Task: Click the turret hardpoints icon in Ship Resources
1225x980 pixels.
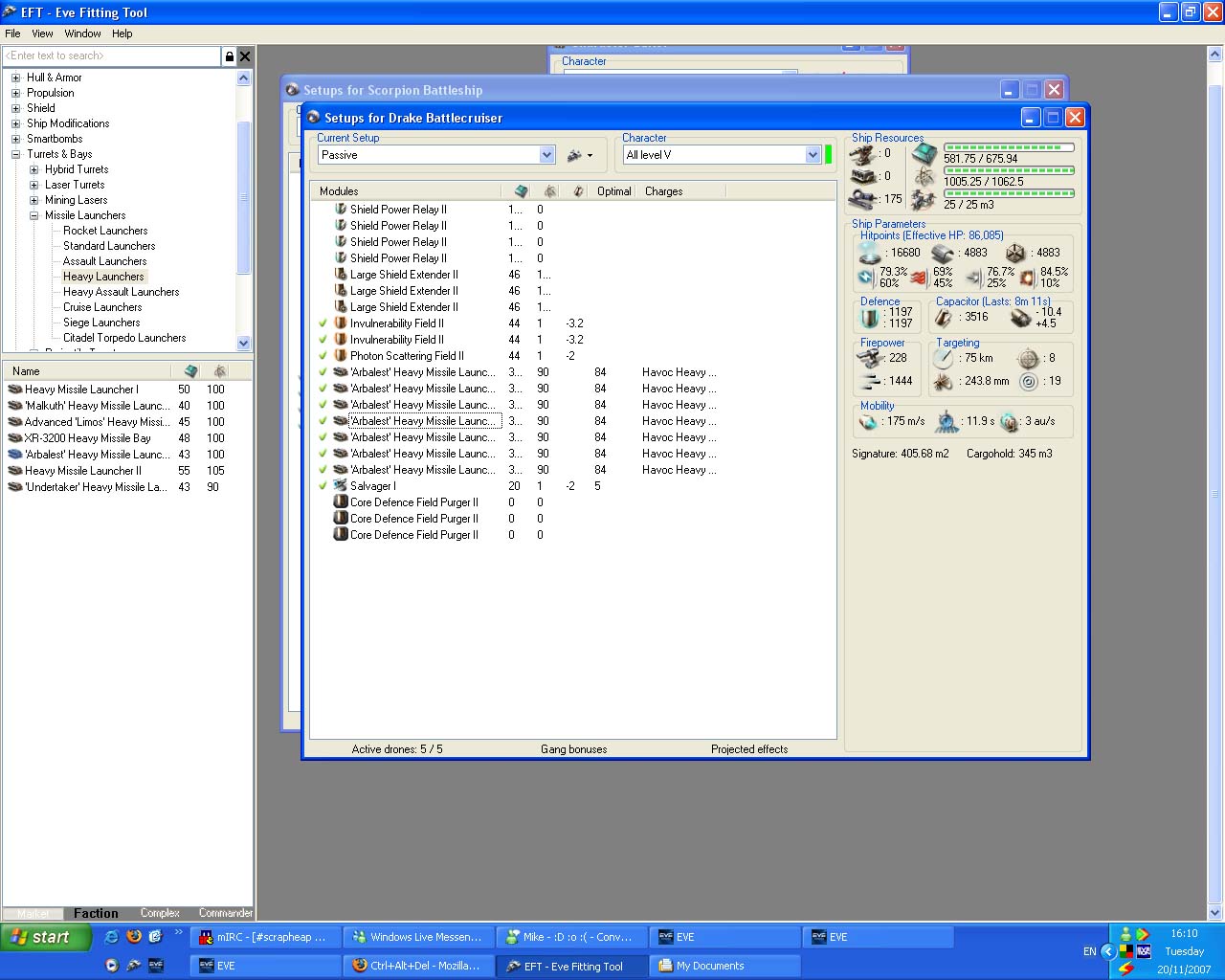Action: point(862,154)
